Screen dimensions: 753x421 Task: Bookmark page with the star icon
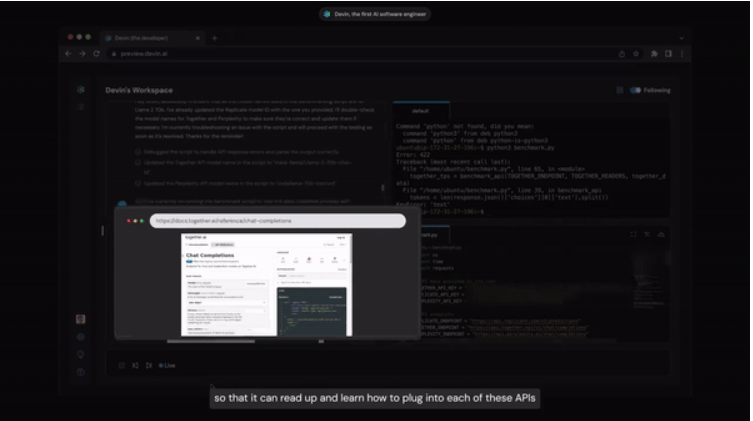pos(636,53)
